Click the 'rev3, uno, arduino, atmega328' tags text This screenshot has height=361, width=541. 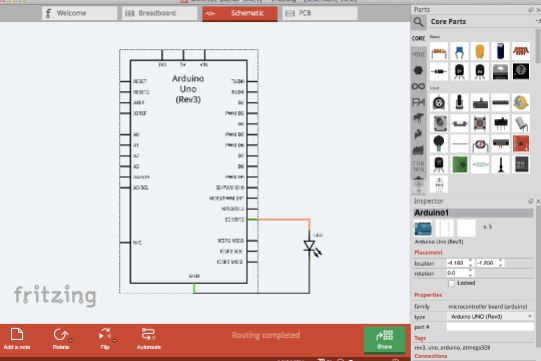[452, 348]
